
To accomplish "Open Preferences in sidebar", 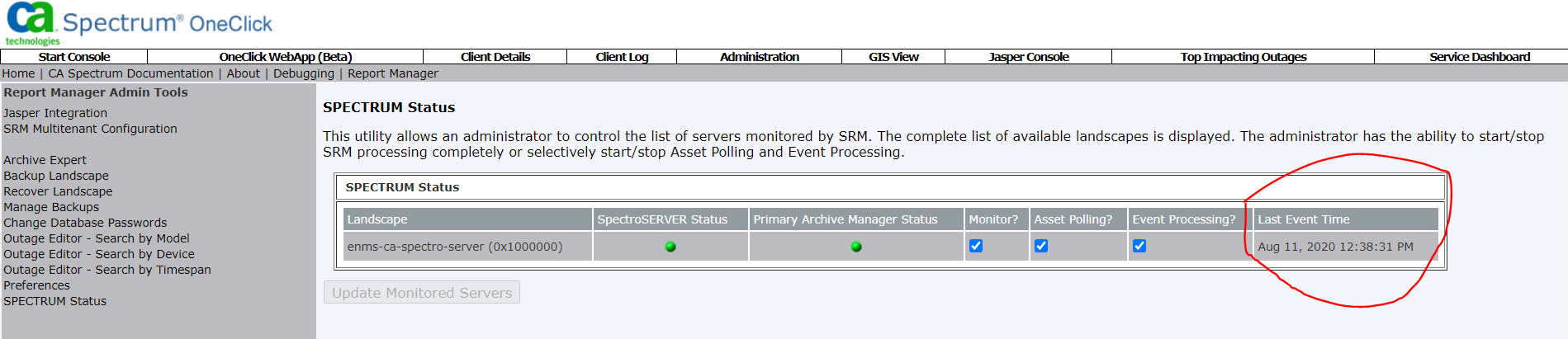I will (x=36, y=285).
